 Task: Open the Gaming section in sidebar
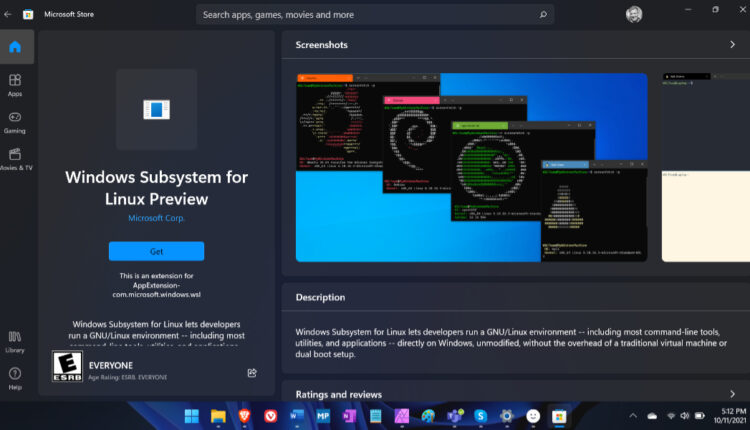pyautogui.click(x=15, y=121)
